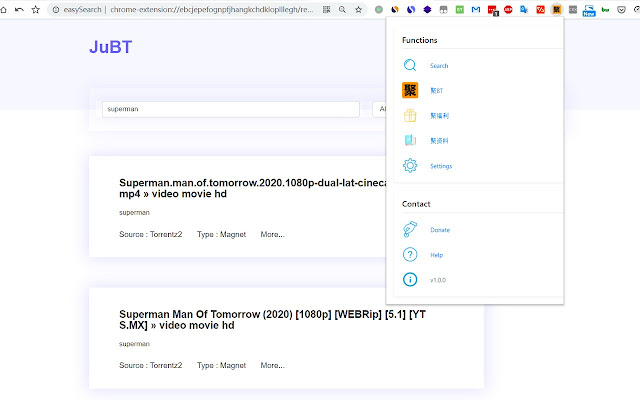Viewport: 640px width, 400px height.
Task: Click the Help question mark icon
Action: point(410,255)
